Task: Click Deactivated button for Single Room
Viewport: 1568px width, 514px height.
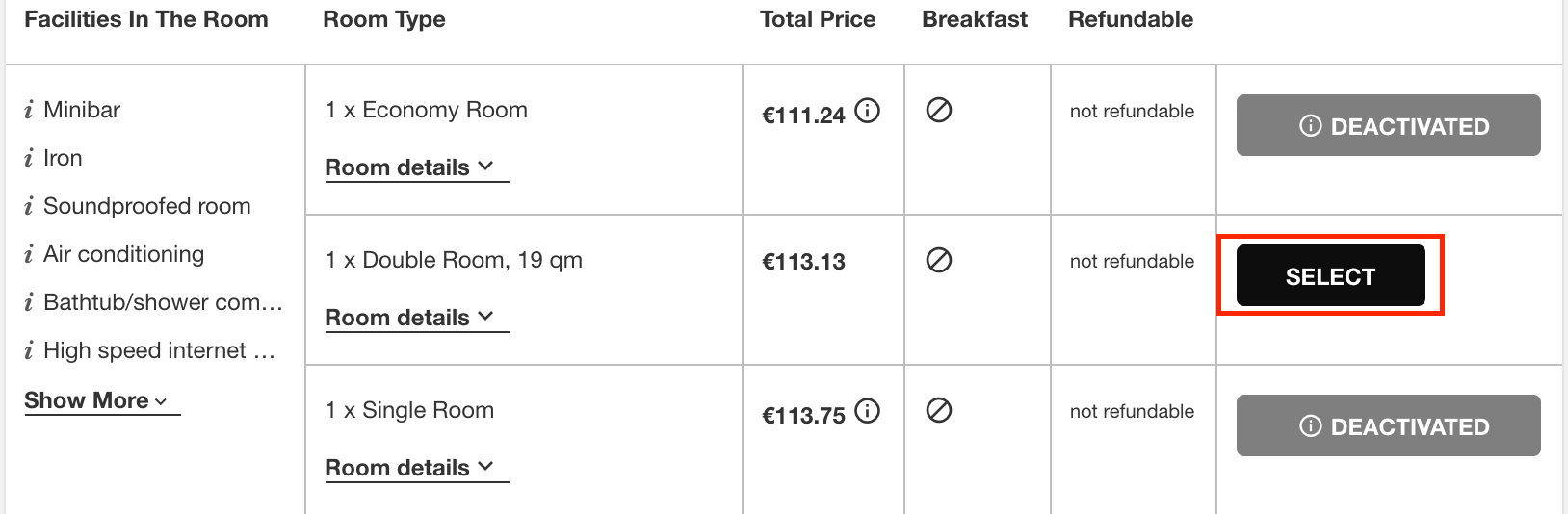Action: [x=1389, y=425]
